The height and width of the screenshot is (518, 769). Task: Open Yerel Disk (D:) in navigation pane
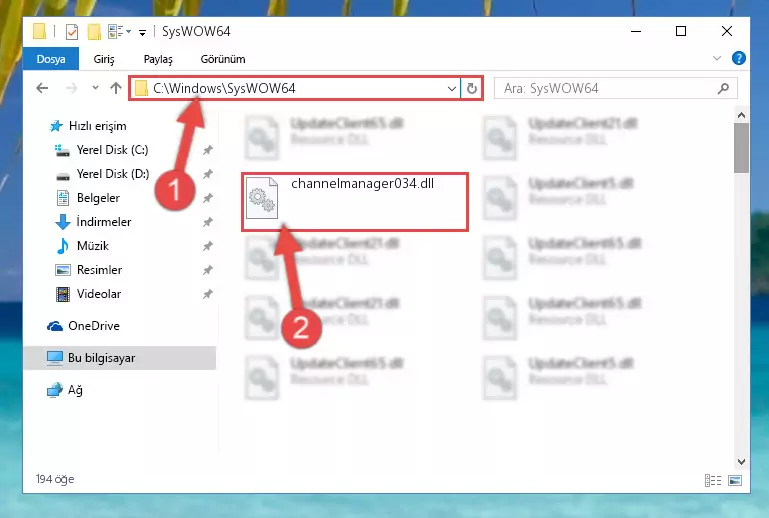point(113,174)
